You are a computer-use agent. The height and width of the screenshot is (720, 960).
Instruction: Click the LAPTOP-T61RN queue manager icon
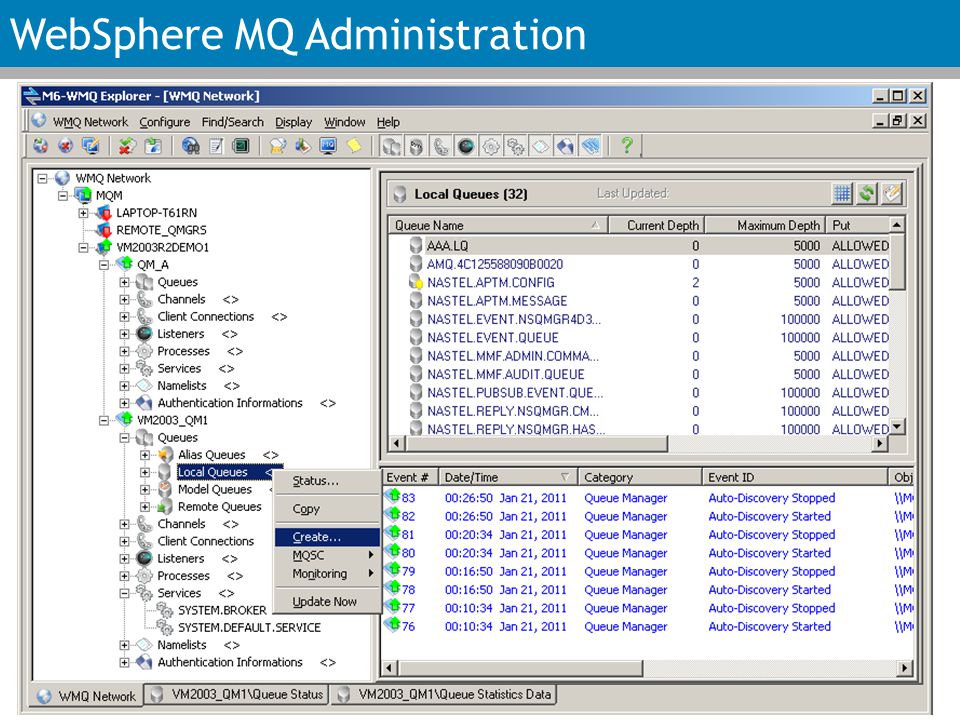pyautogui.click(x=103, y=213)
